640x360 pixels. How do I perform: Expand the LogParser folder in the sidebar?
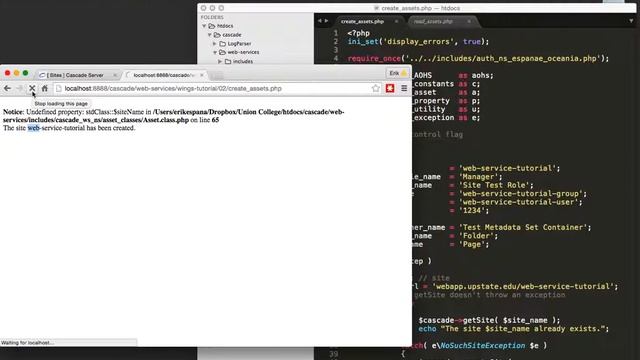click(x=215, y=44)
